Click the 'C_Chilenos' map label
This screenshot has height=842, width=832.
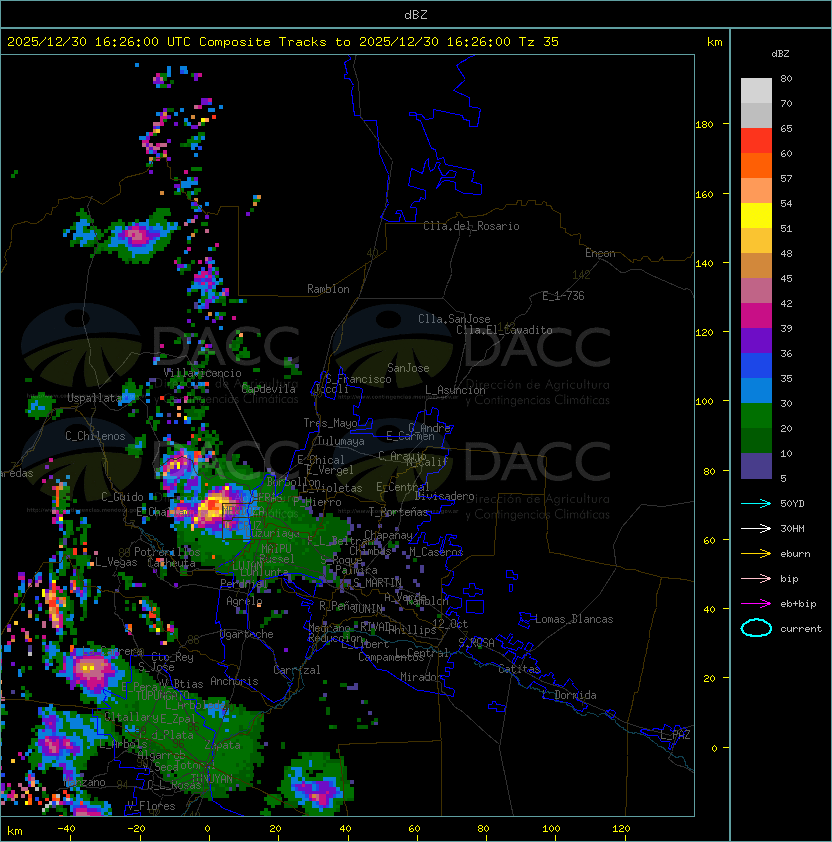click(95, 436)
